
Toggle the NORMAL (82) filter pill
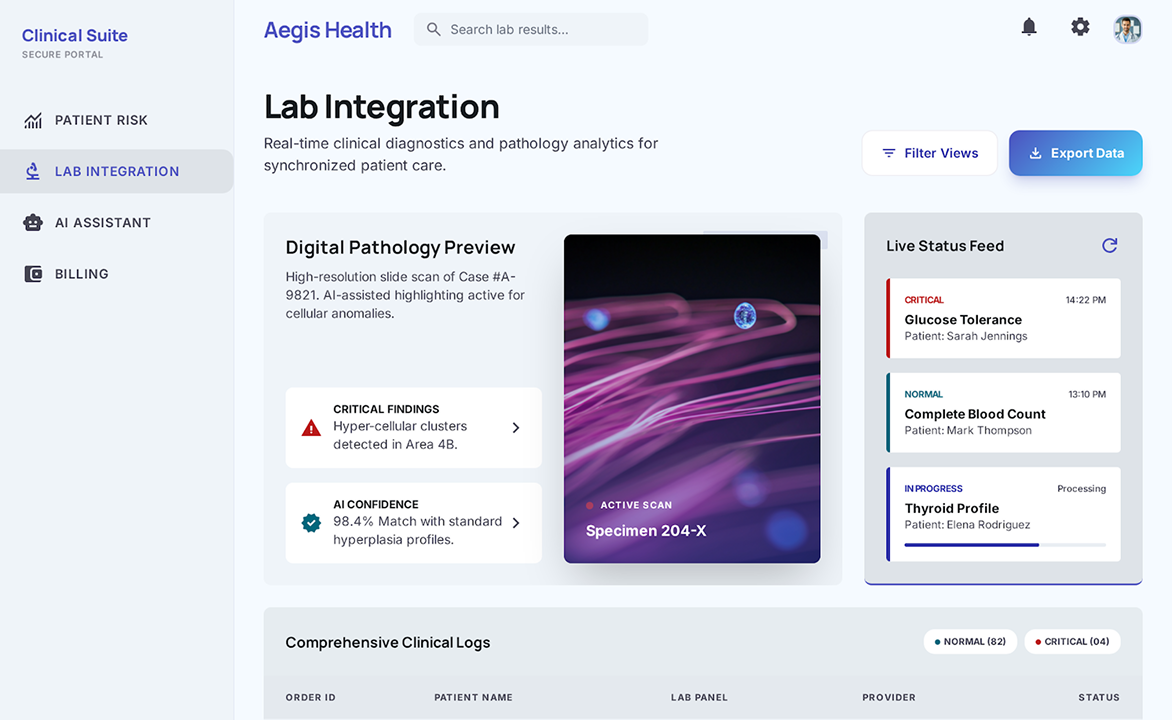pyautogui.click(x=969, y=641)
